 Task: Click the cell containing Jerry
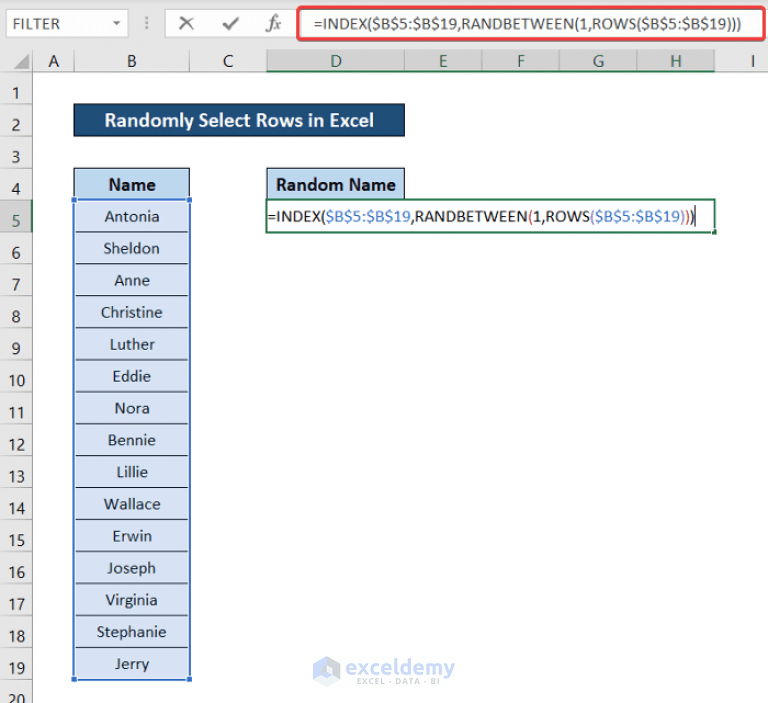tap(132, 664)
